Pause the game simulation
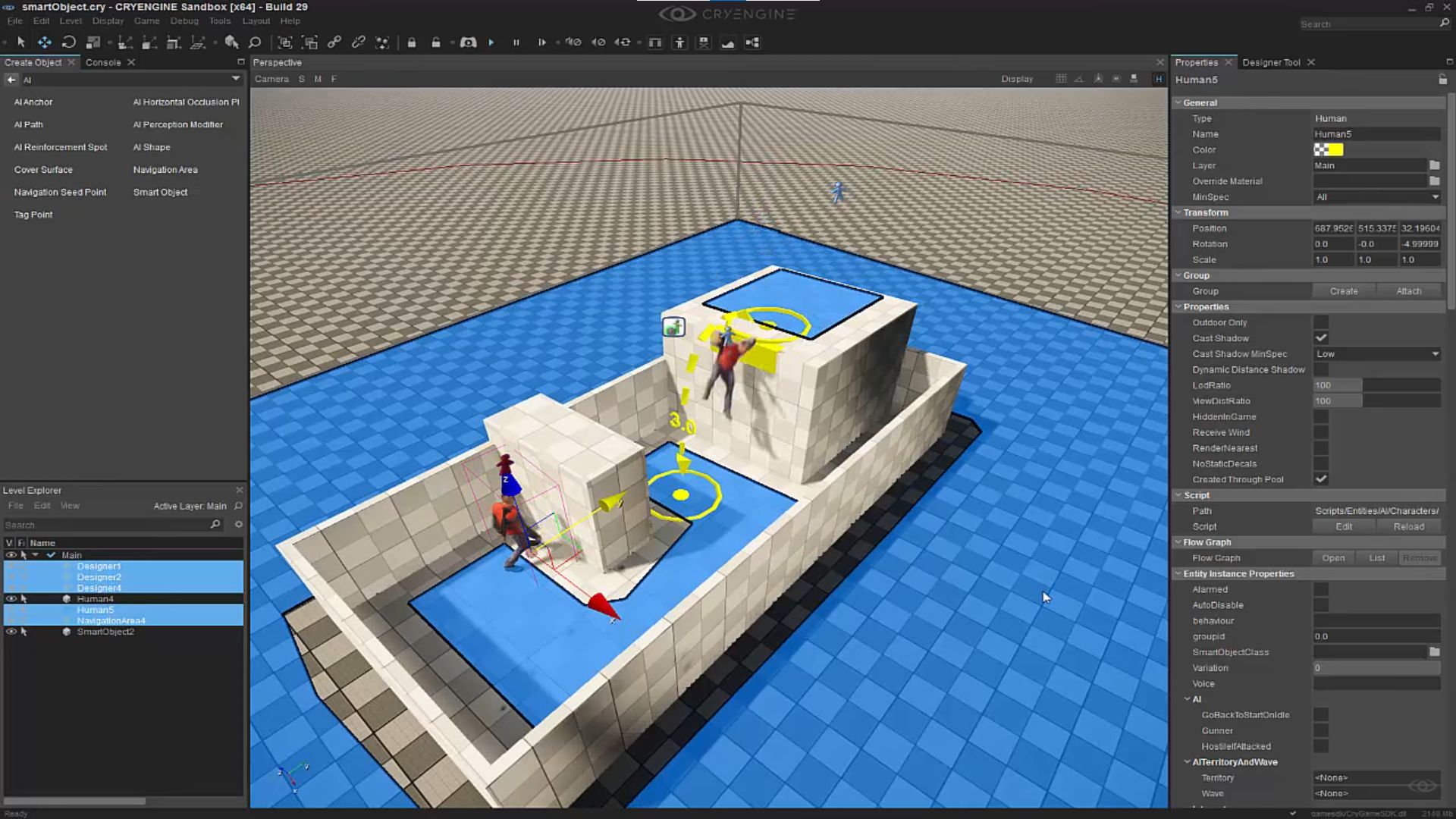 tap(516, 42)
